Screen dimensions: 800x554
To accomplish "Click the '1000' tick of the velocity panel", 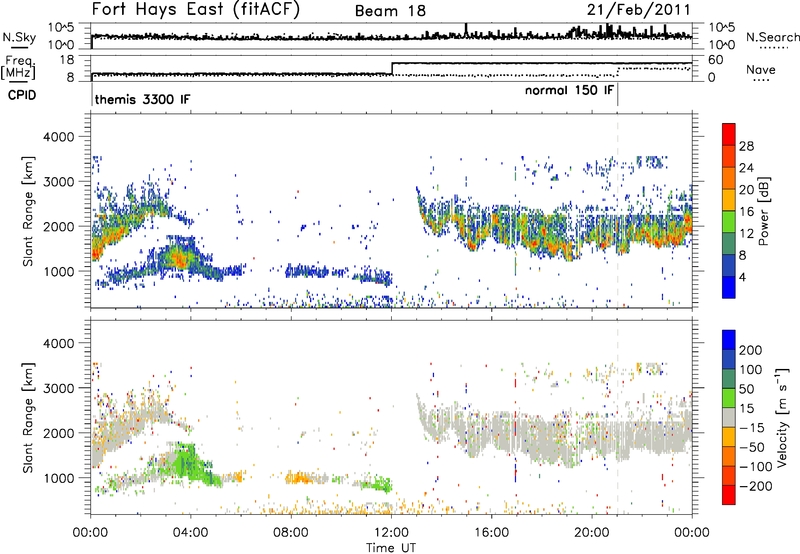I will click(59, 478).
